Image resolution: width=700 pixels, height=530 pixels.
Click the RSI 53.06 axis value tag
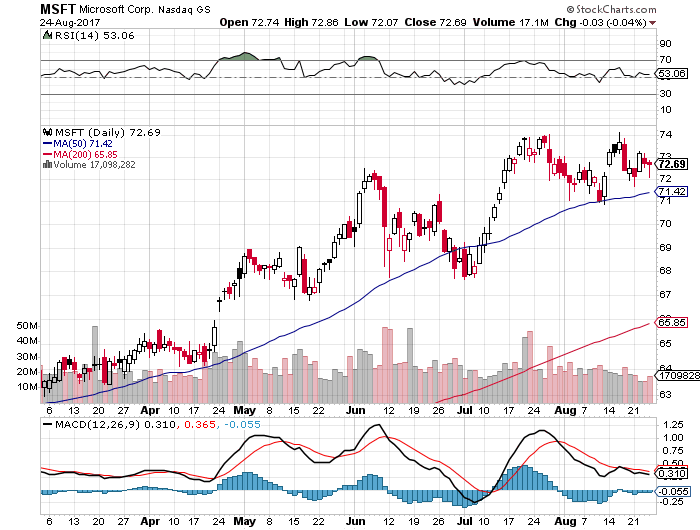(672, 73)
